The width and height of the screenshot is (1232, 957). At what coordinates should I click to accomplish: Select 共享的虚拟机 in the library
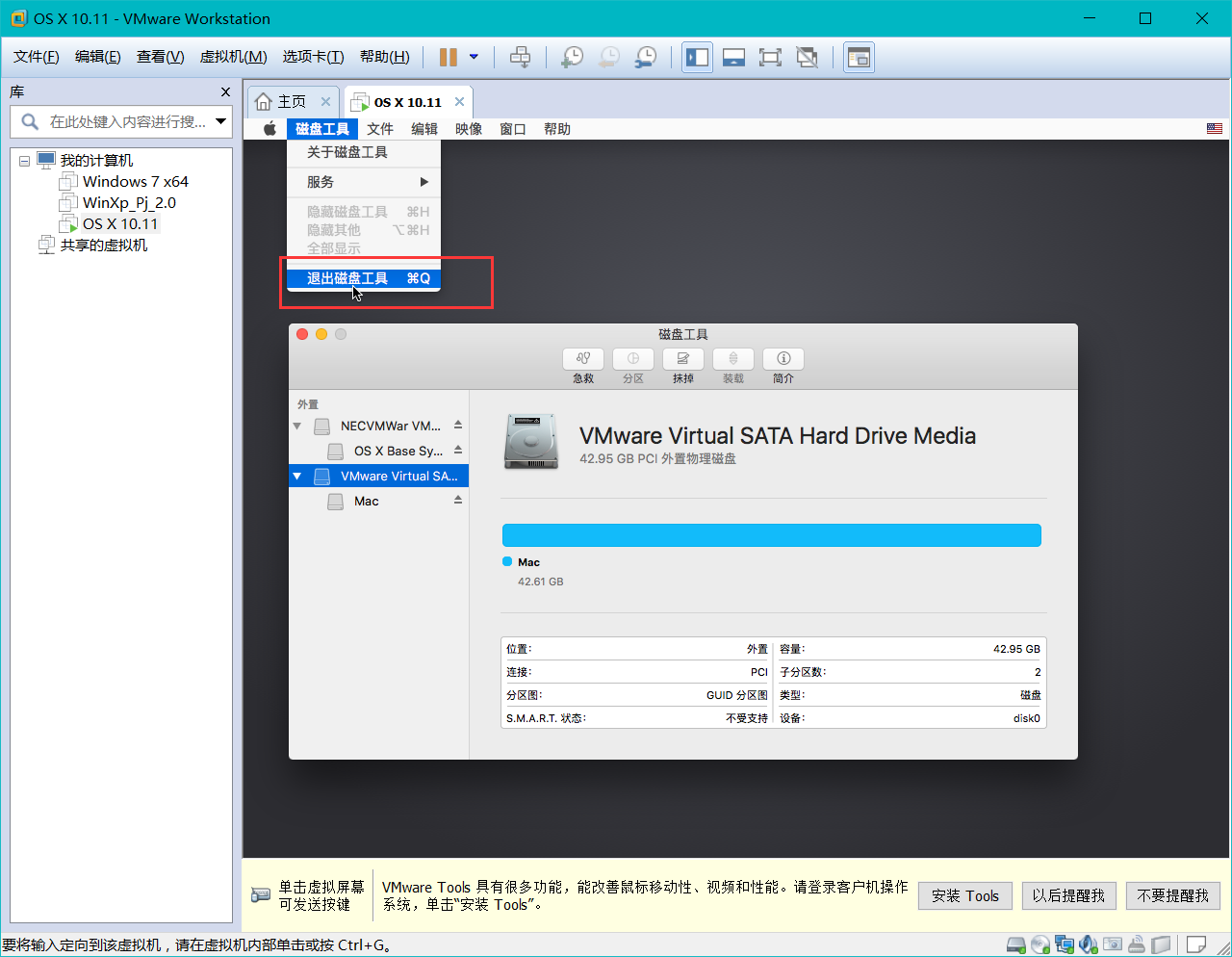104,246
